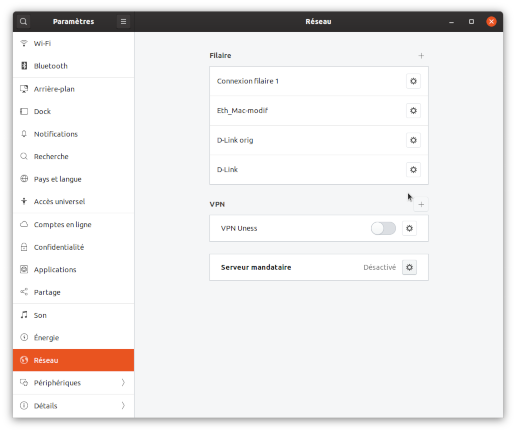Expand the Périphériques submenu chevron

click(x=123, y=383)
